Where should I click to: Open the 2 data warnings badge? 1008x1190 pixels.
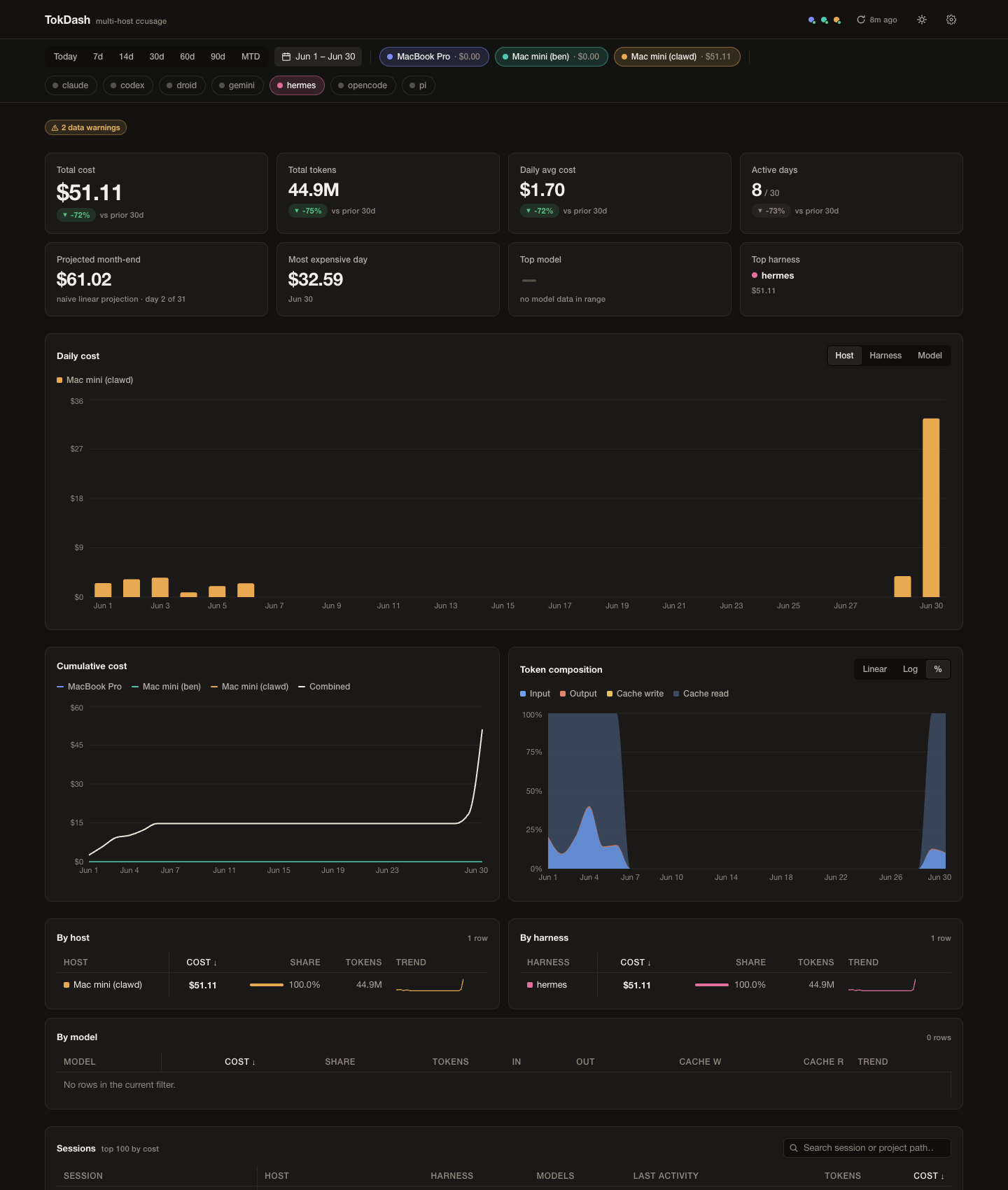pyautogui.click(x=85, y=127)
